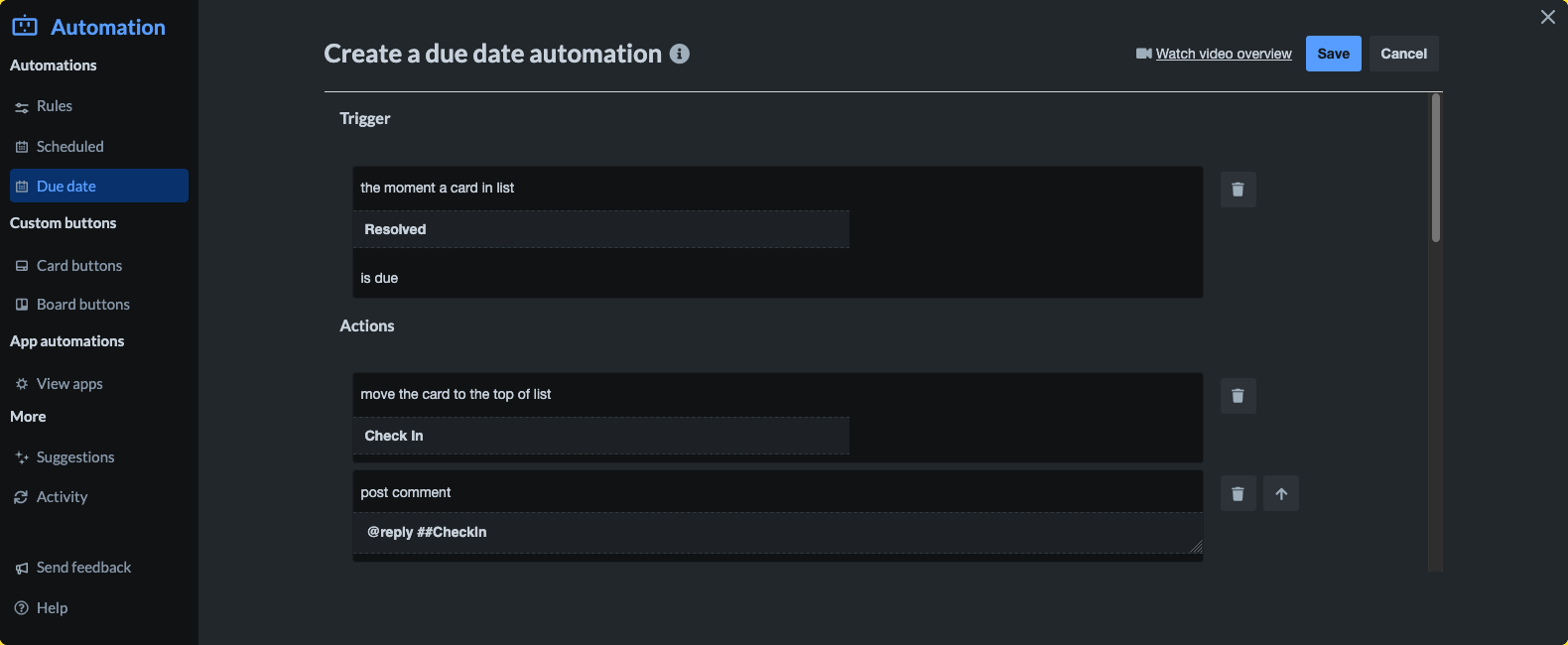Click the vertical scrollbar in the editor

click(1435, 169)
